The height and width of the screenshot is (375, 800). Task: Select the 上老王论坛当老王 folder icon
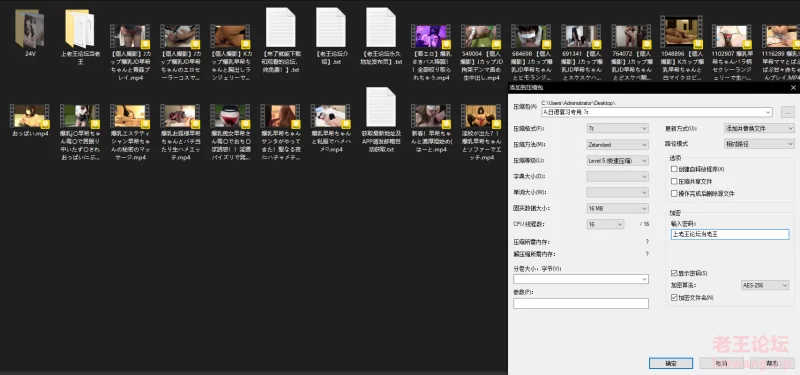(x=80, y=29)
